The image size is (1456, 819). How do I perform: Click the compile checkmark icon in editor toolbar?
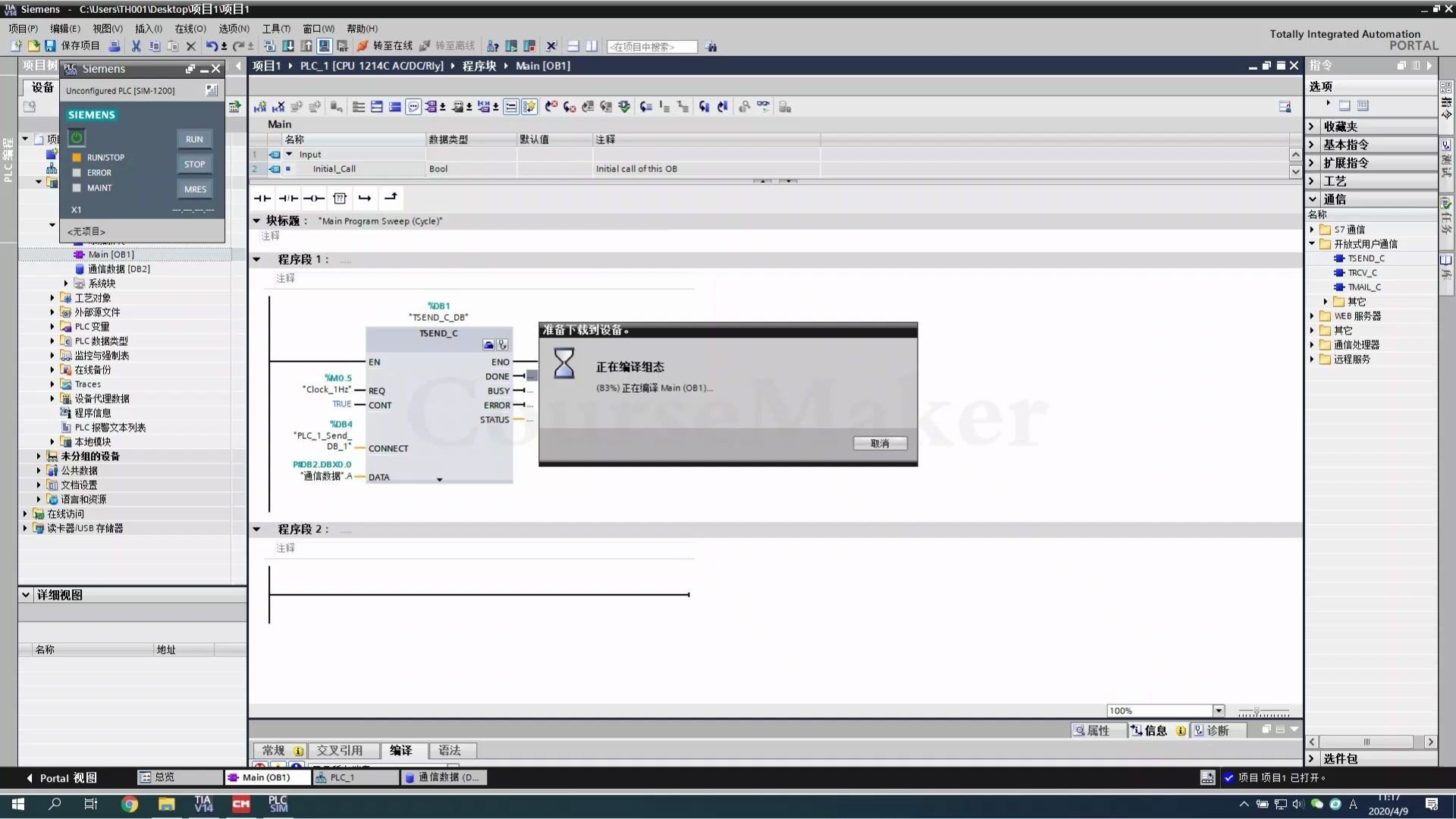click(x=624, y=107)
